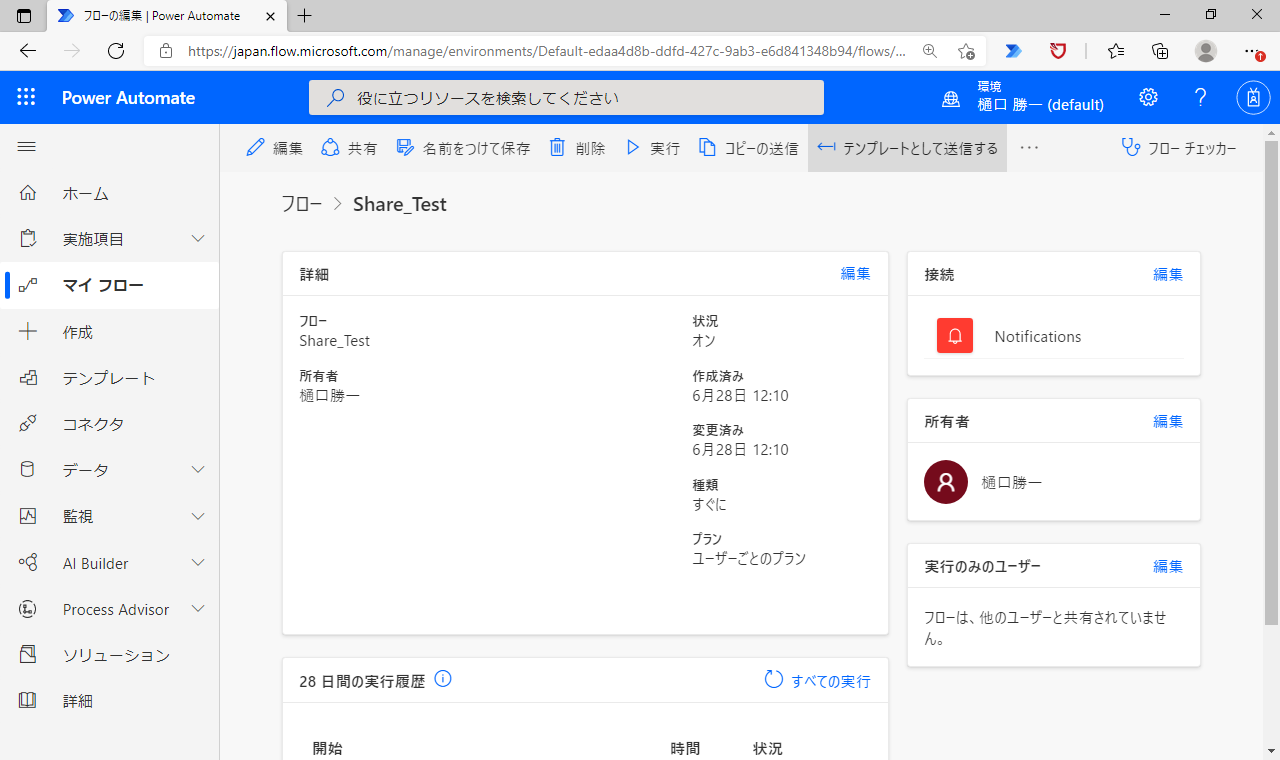
Task: Expand the データ chevron
Action: pos(198,470)
